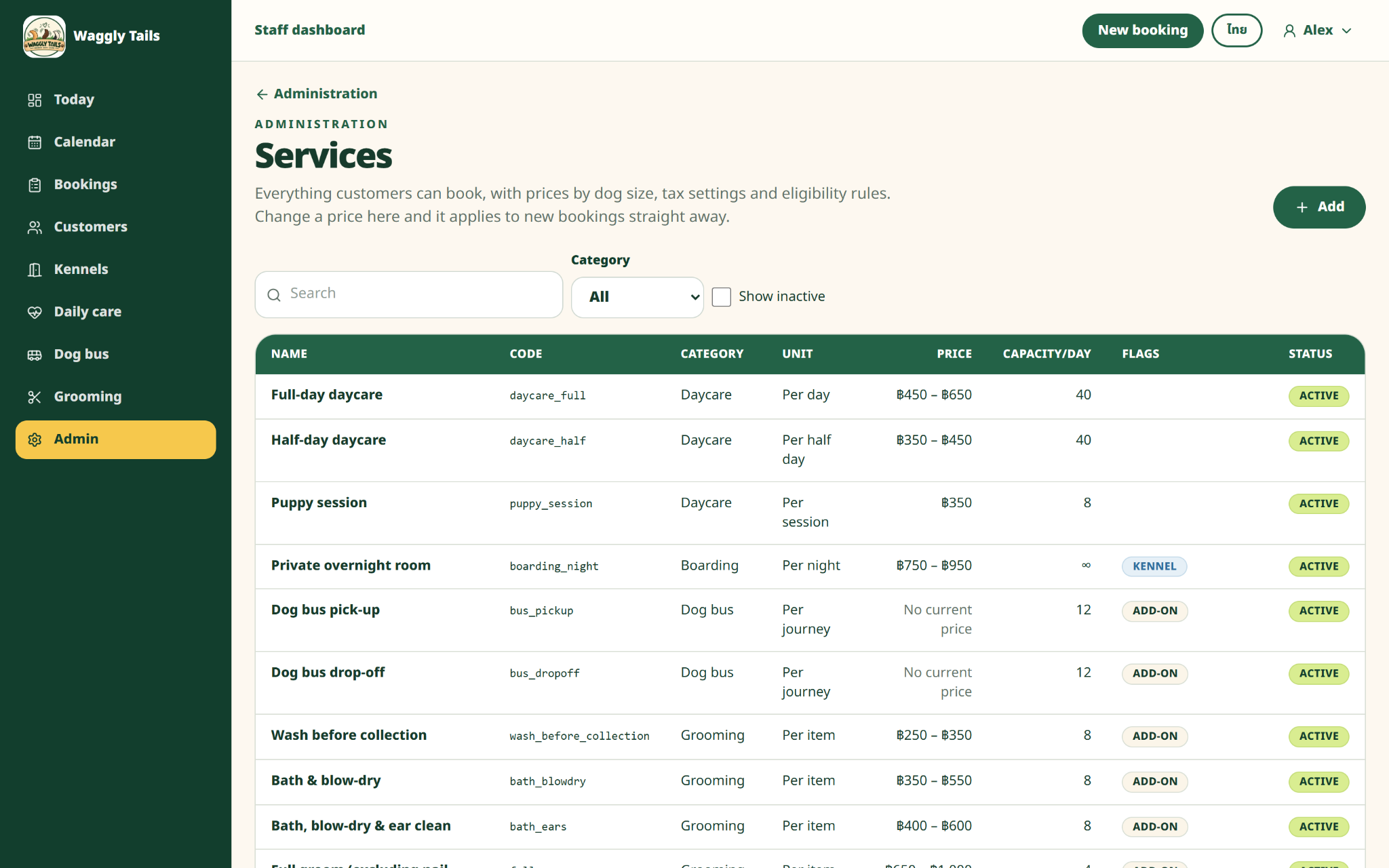Viewport: 1389px width, 868px height.
Task: Click ADD-ON badge in Bath & blow-dry row
Action: [x=1154, y=781]
